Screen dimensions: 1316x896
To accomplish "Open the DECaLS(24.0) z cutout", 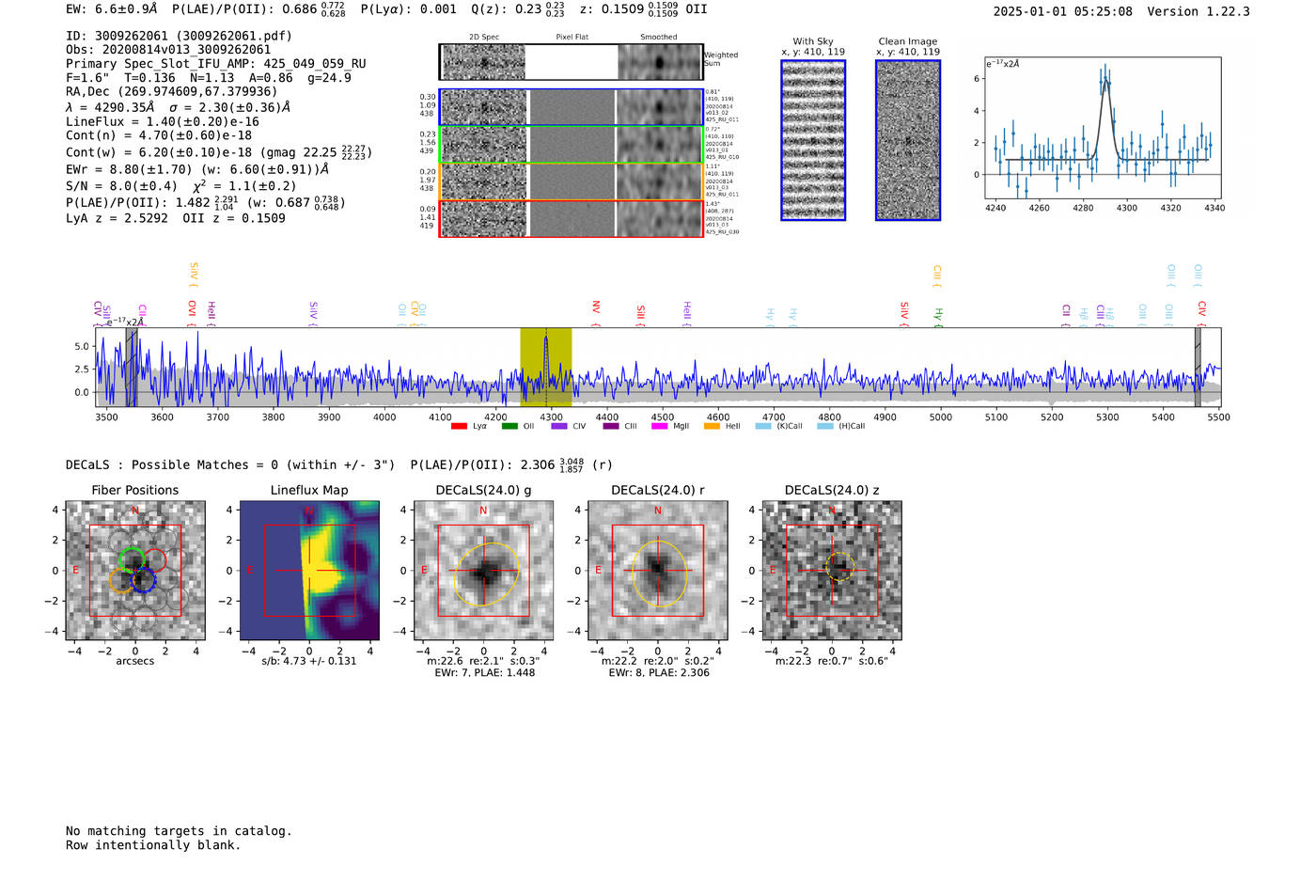I will pos(832,571).
